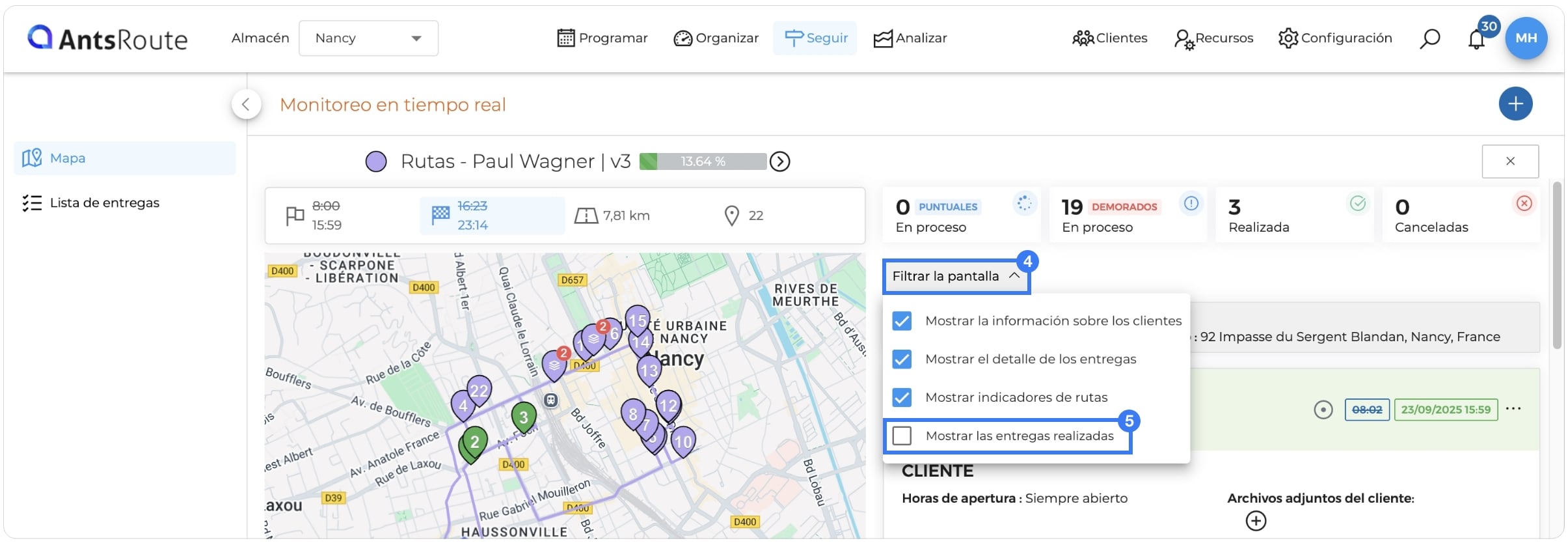The width and height of the screenshot is (1568, 545).
Task: Click map stop marker 15
Action: 638,321
